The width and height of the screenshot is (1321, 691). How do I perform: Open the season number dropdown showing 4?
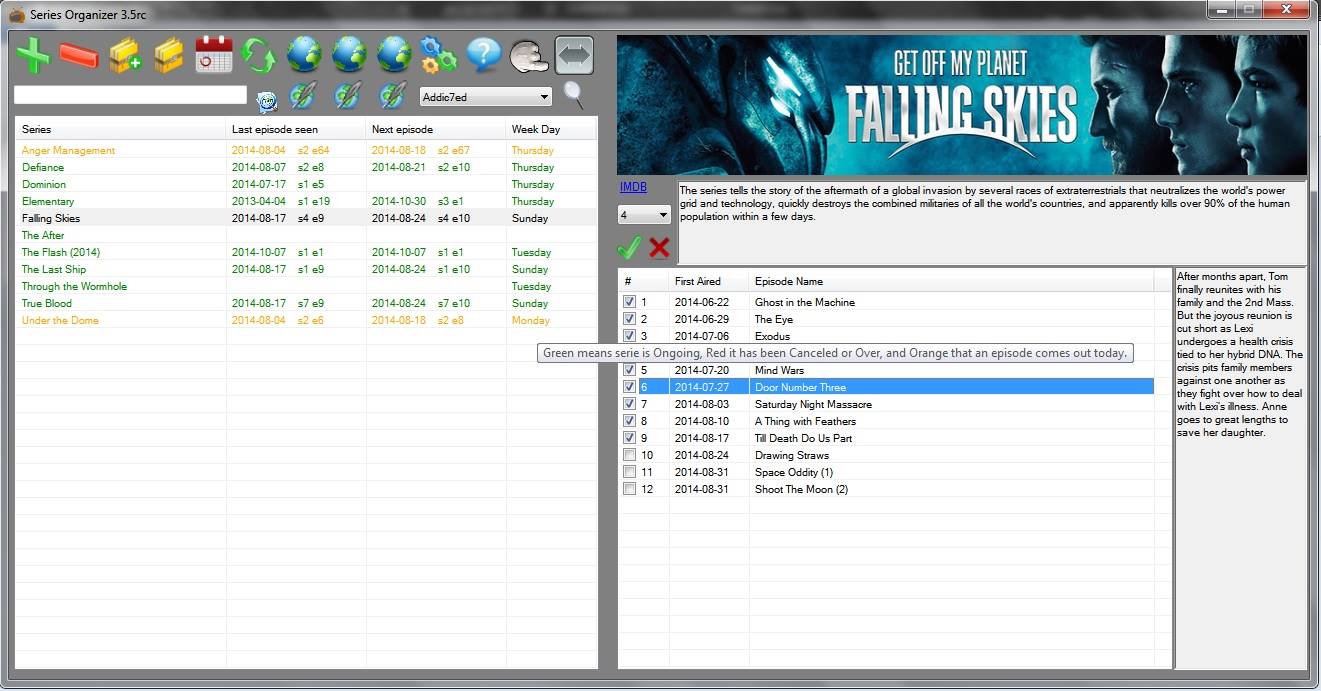[x=644, y=215]
